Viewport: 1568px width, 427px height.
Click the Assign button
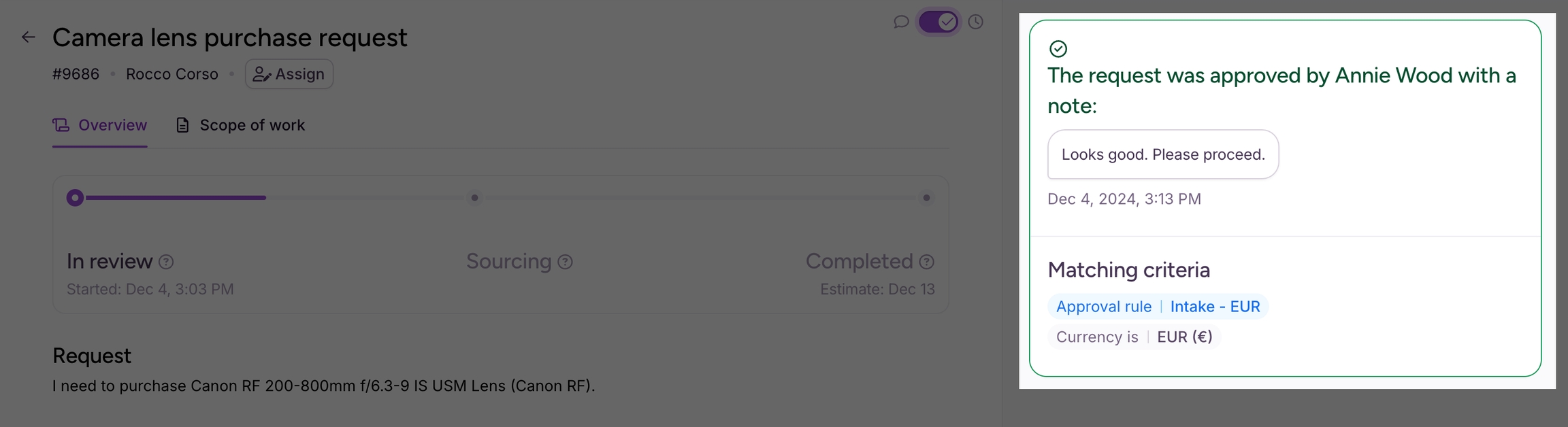pos(289,74)
